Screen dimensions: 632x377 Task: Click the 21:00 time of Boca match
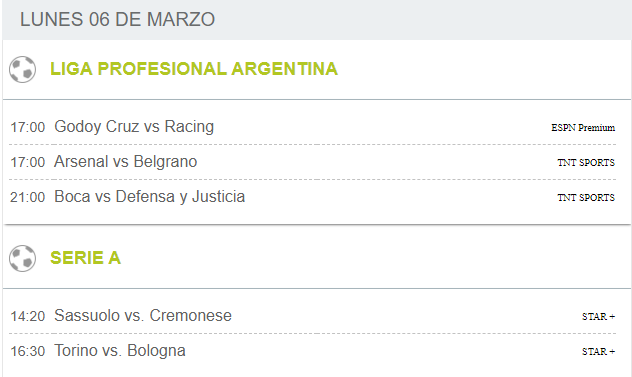coord(27,198)
